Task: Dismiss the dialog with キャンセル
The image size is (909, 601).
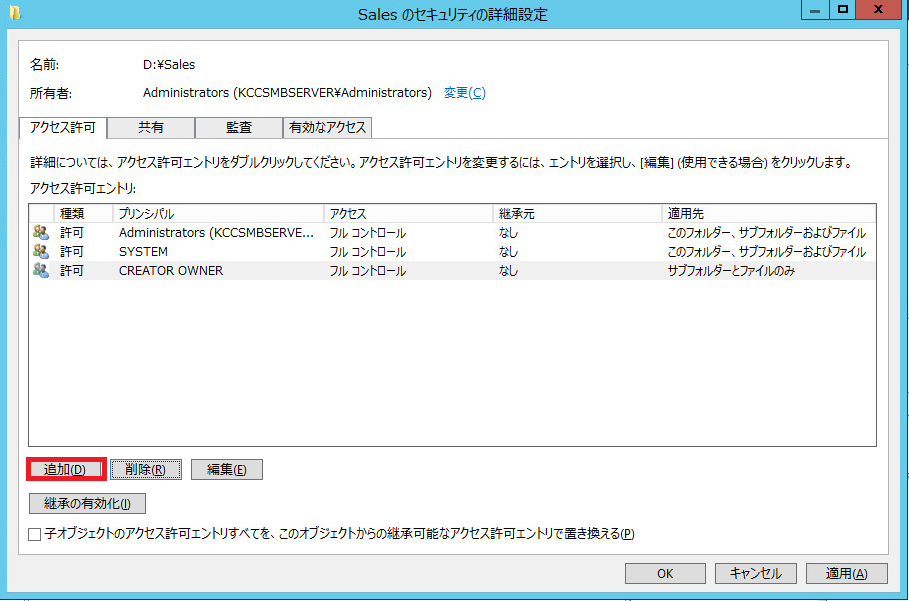Action: tap(754, 573)
